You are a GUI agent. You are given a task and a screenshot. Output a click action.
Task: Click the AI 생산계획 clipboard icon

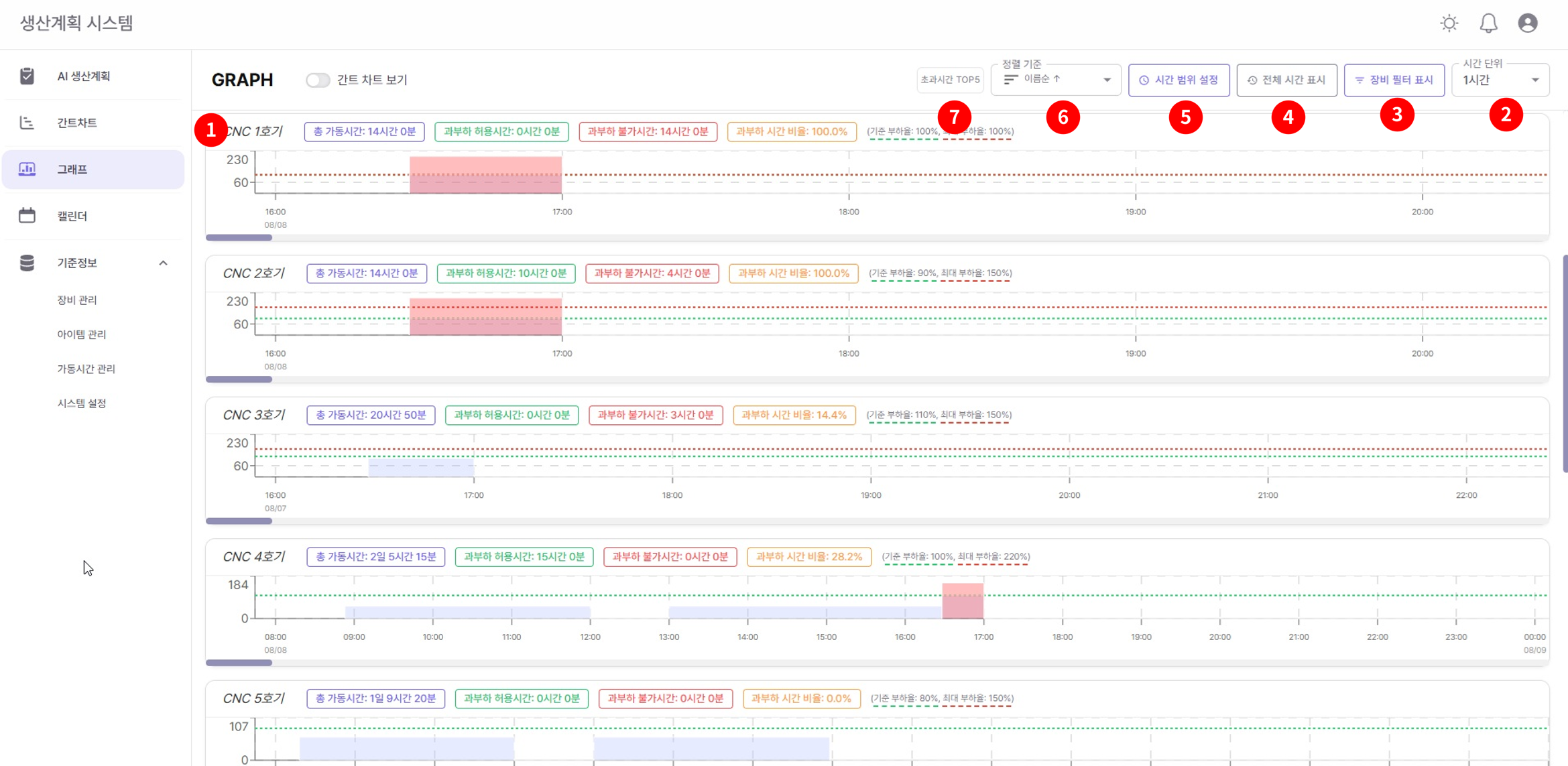point(27,76)
